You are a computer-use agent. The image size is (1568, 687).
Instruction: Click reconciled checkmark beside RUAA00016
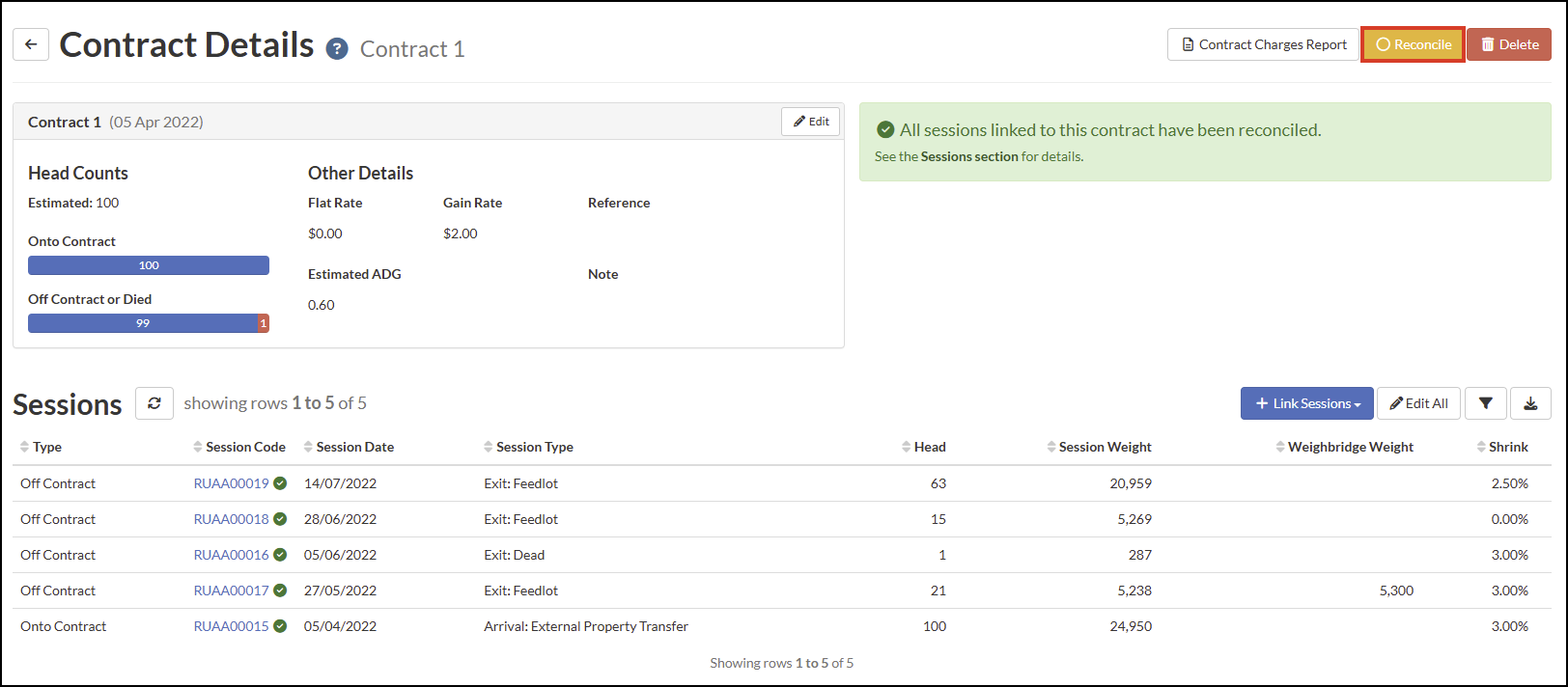pos(280,555)
